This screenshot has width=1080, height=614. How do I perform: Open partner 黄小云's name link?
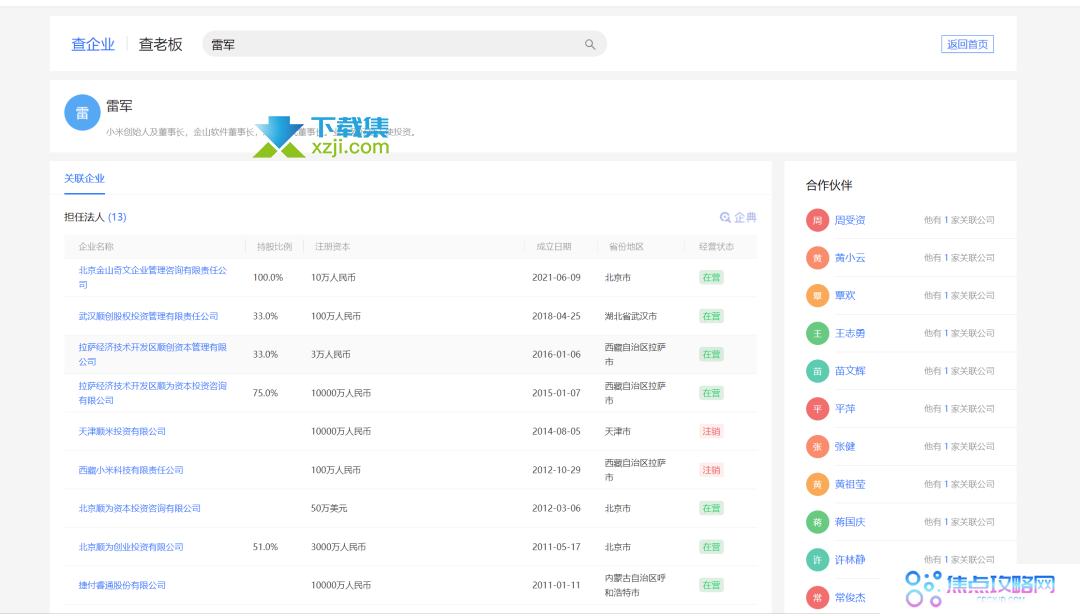[850, 258]
